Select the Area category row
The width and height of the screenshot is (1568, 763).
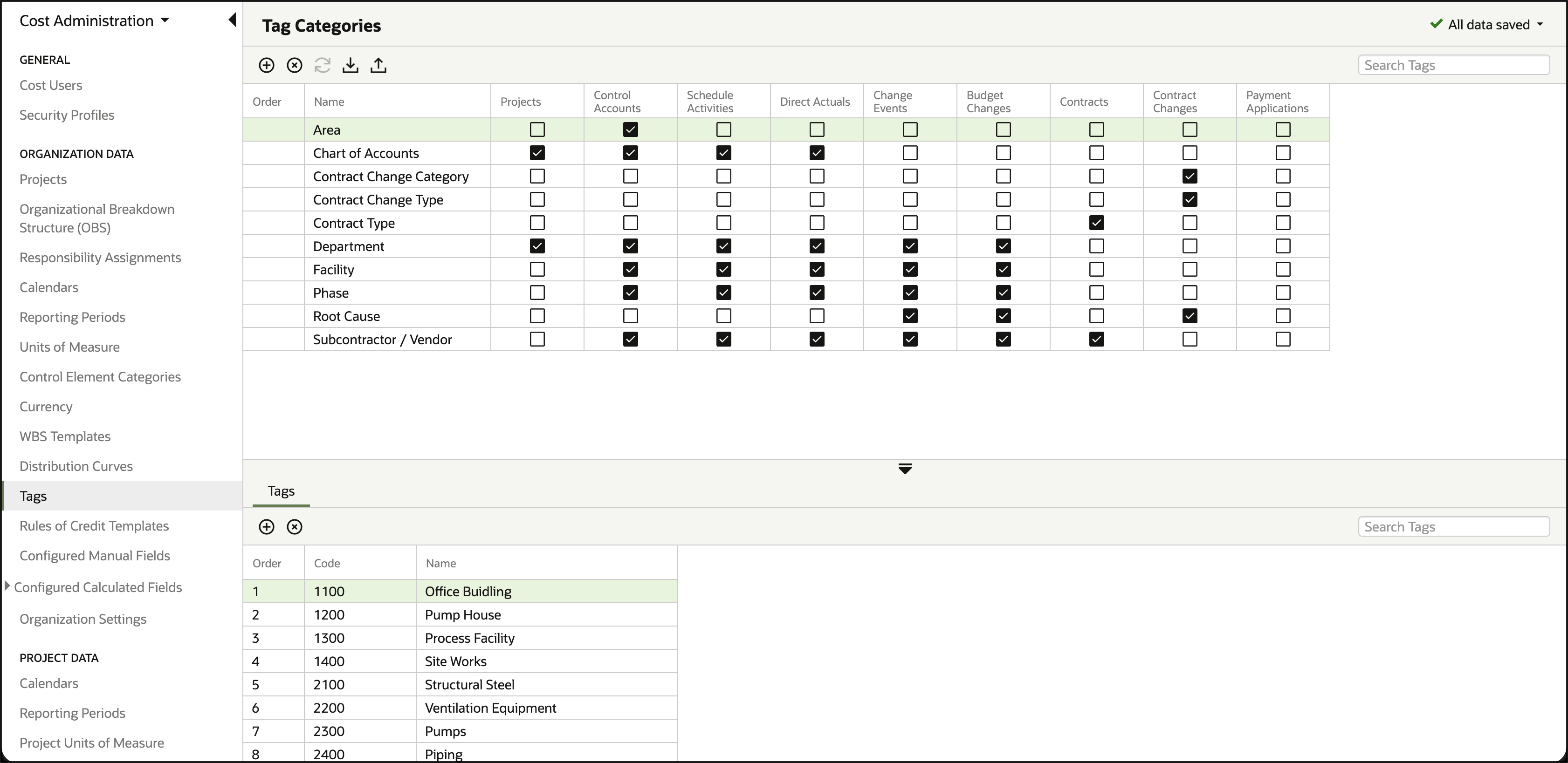point(786,129)
